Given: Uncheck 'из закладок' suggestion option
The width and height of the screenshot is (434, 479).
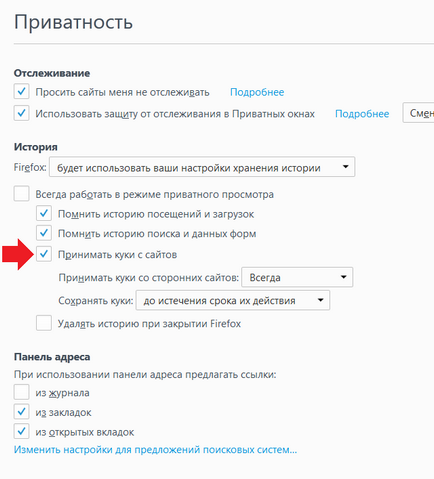Looking at the screenshot, I should pos(21,412).
